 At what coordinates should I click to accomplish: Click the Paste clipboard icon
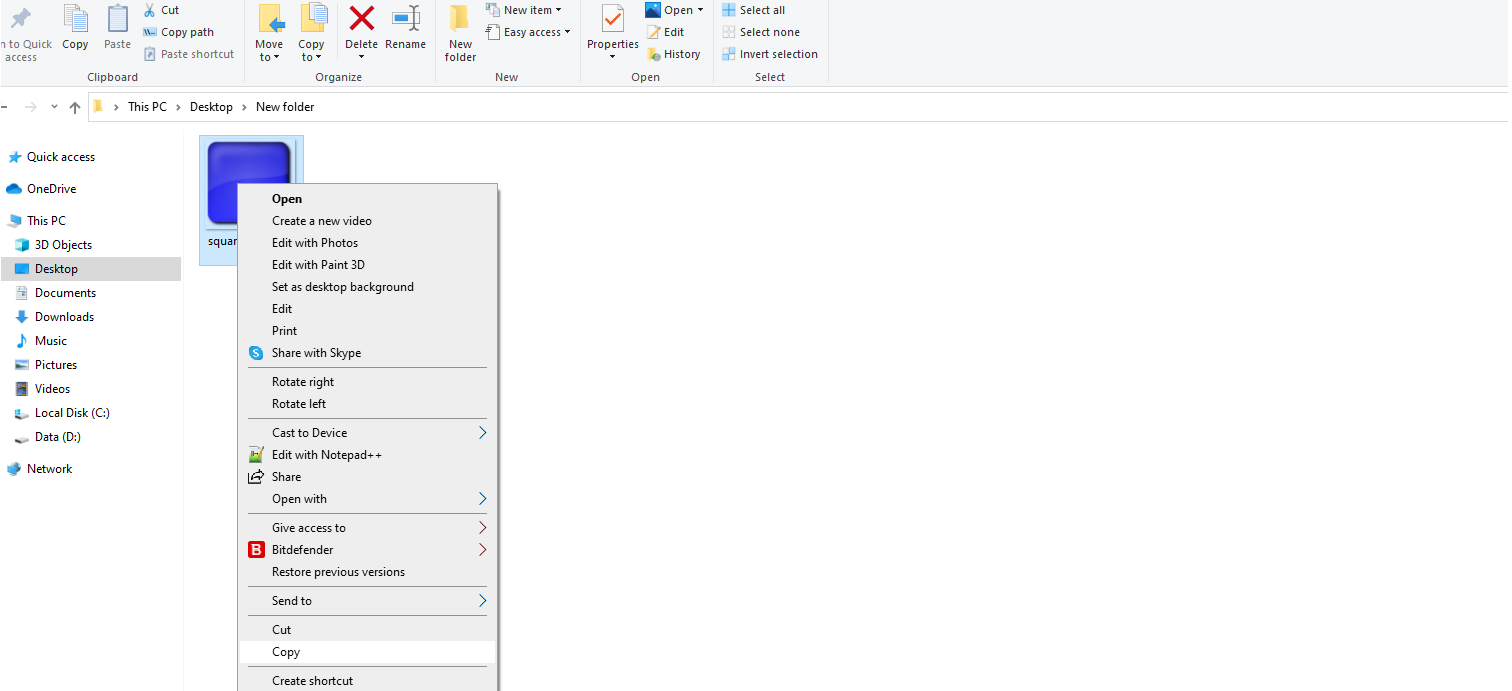pyautogui.click(x=117, y=20)
